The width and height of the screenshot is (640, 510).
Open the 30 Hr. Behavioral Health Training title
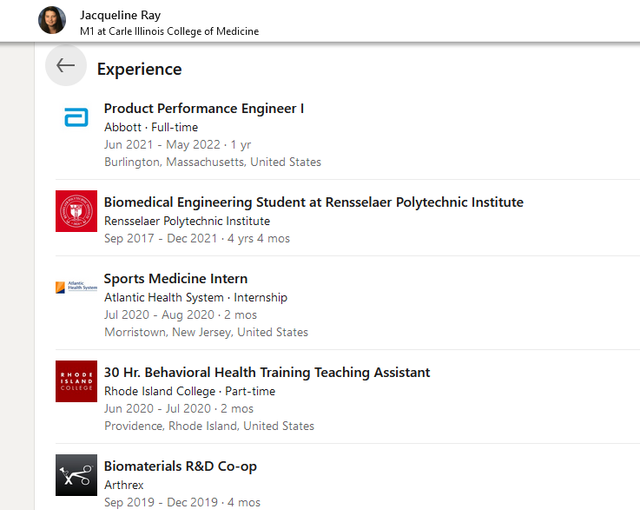pos(267,373)
